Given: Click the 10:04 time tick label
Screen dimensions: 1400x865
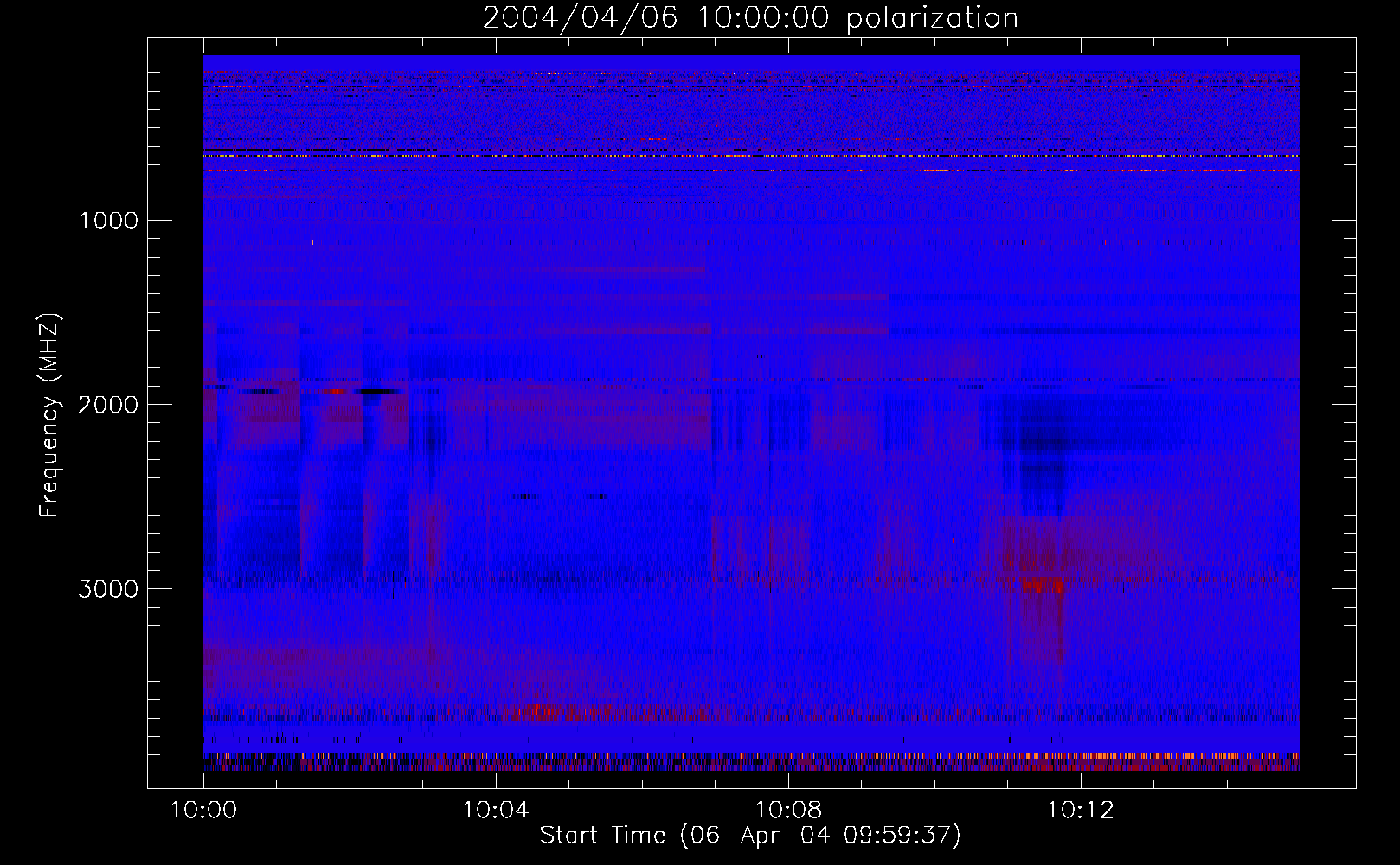Looking at the screenshot, I should (x=496, y=810).
